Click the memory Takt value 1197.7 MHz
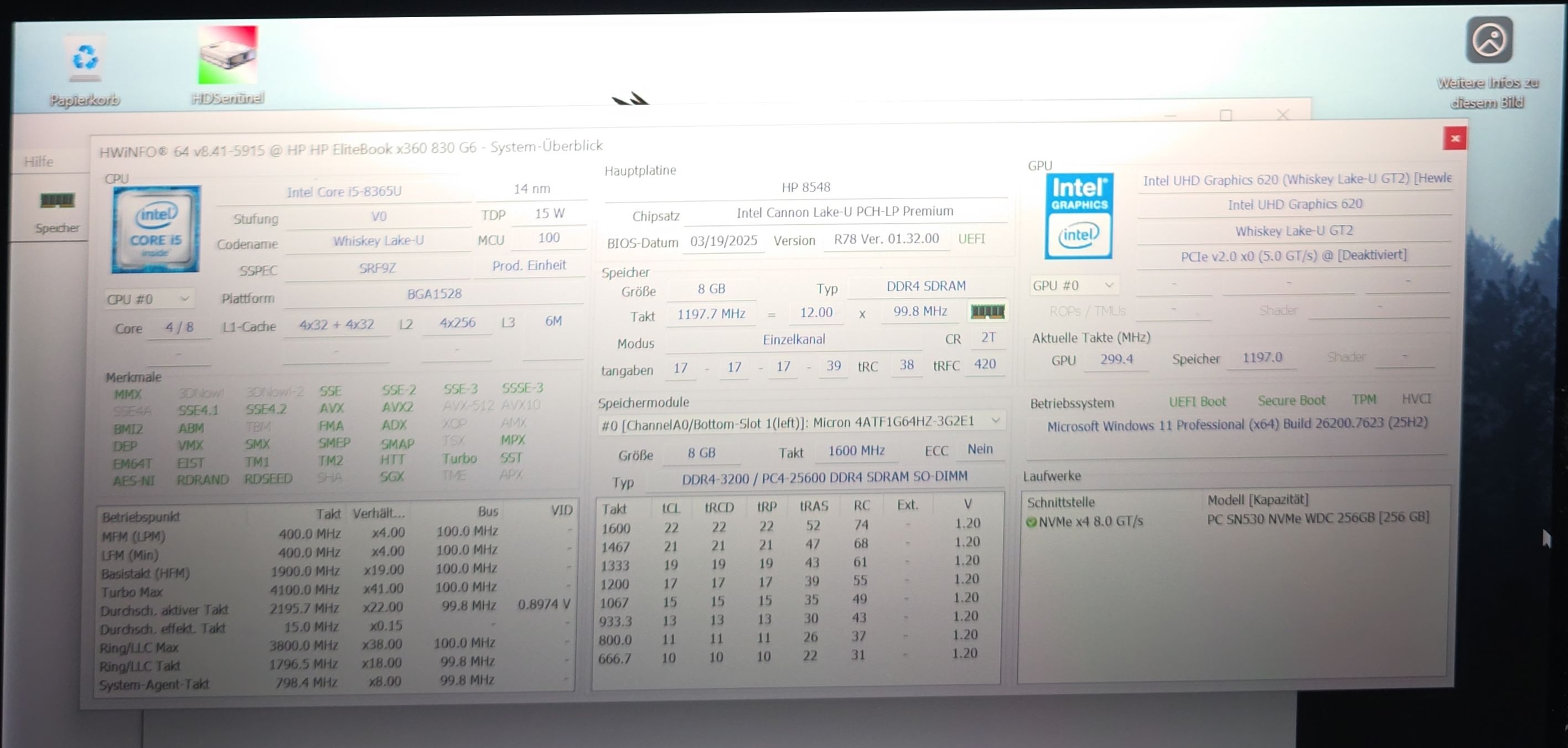This screenshot has width=1568, height=748. tap(711, 314)
